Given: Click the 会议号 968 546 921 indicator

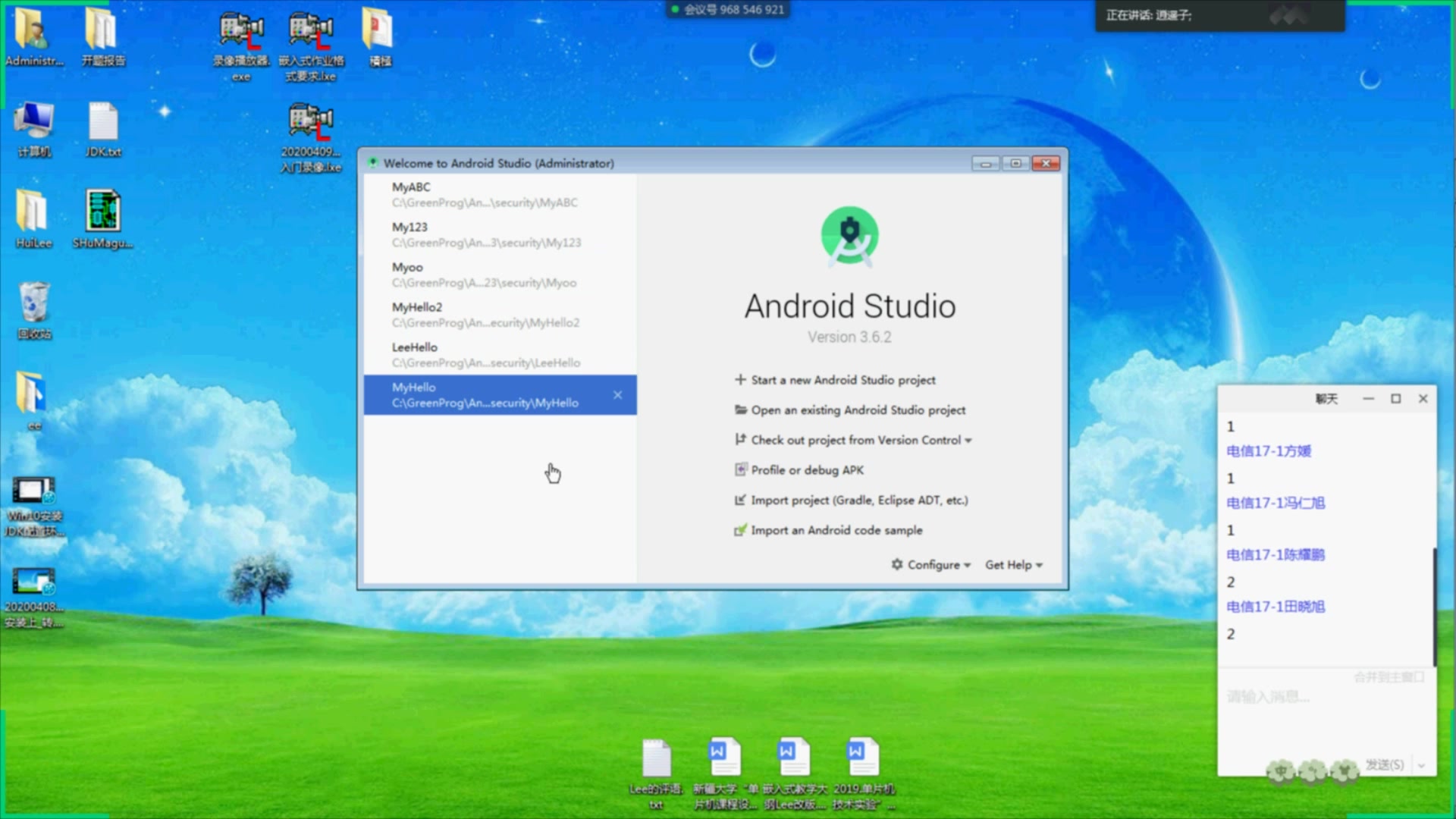Looking at the screenshot, I should 728,10.
